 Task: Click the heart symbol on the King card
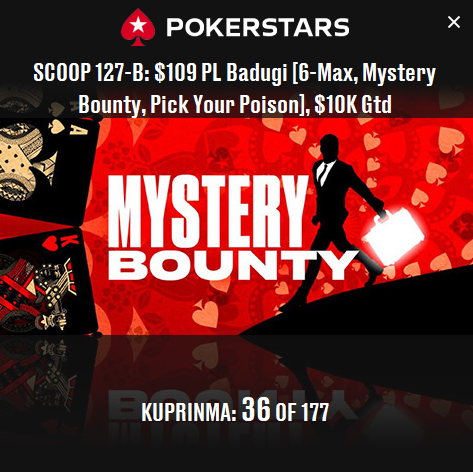tap(51, 243)
